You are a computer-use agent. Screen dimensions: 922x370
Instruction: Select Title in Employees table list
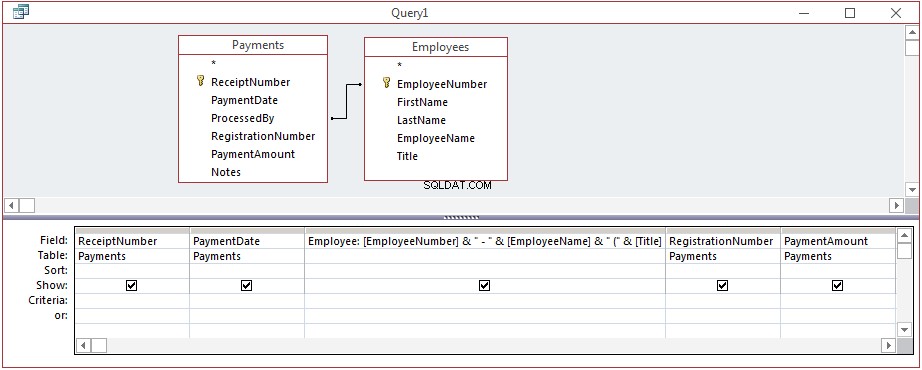point(407,156)
